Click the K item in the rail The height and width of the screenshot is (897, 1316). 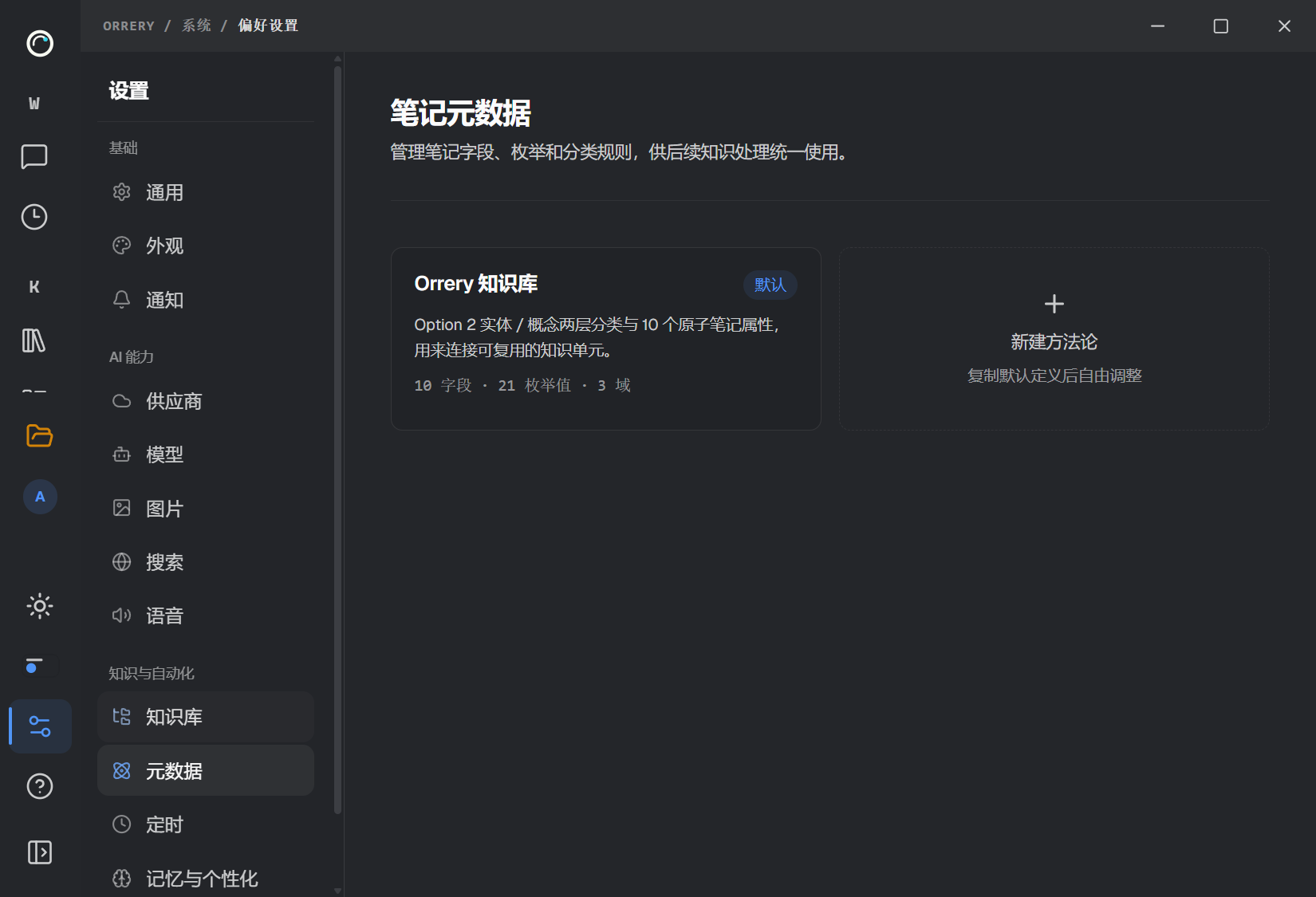tap(34, 287)
